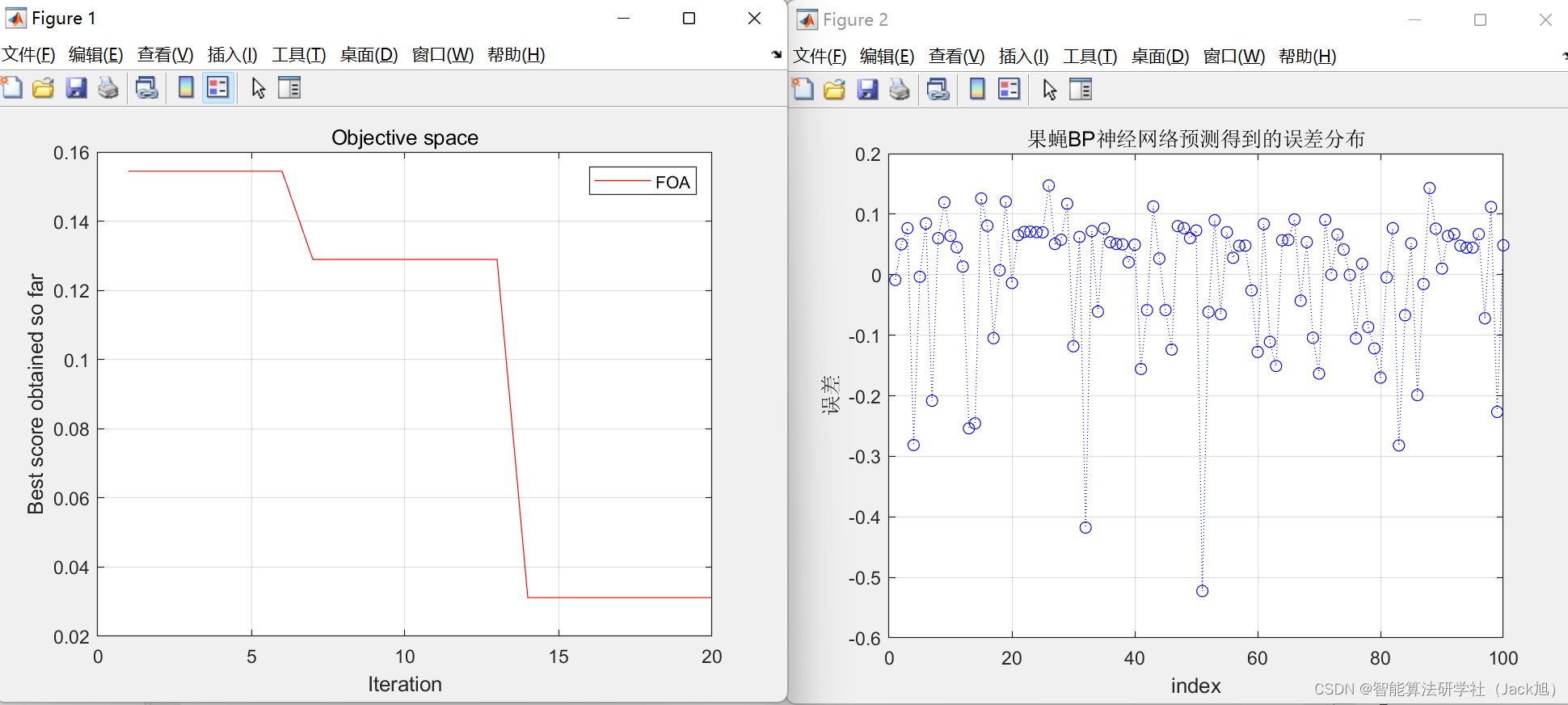Open 查看(V) menu in Figure 1
This screenshot has height=705, width=1568.
coord(166,54)
